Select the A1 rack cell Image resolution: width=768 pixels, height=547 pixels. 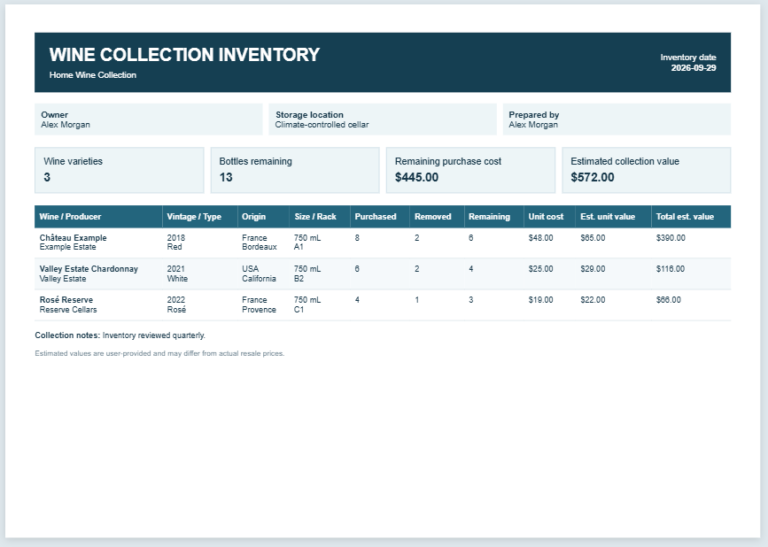[x=298, y=247]
